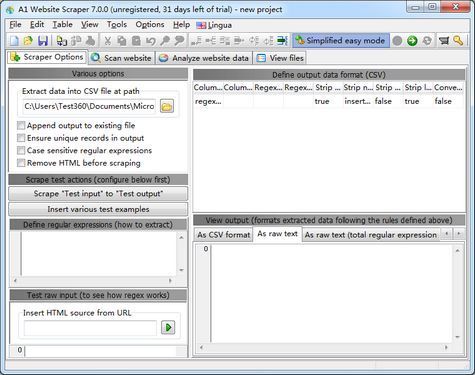Save project with the blue floppy disk icon
Screen dimensions: 475x375
point(43,41)
